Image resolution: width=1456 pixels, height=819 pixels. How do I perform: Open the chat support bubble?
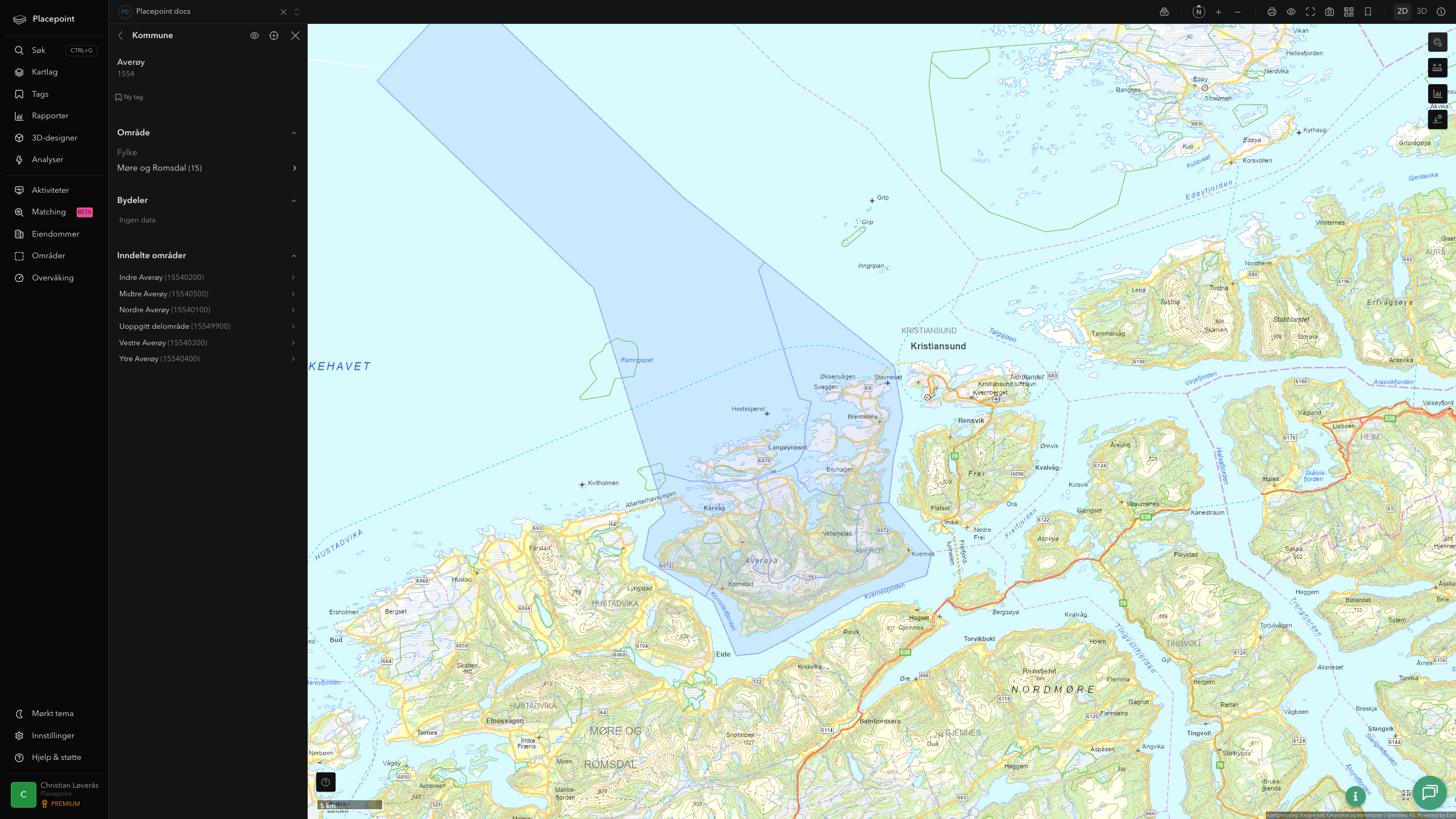[x=1430, y=793]
